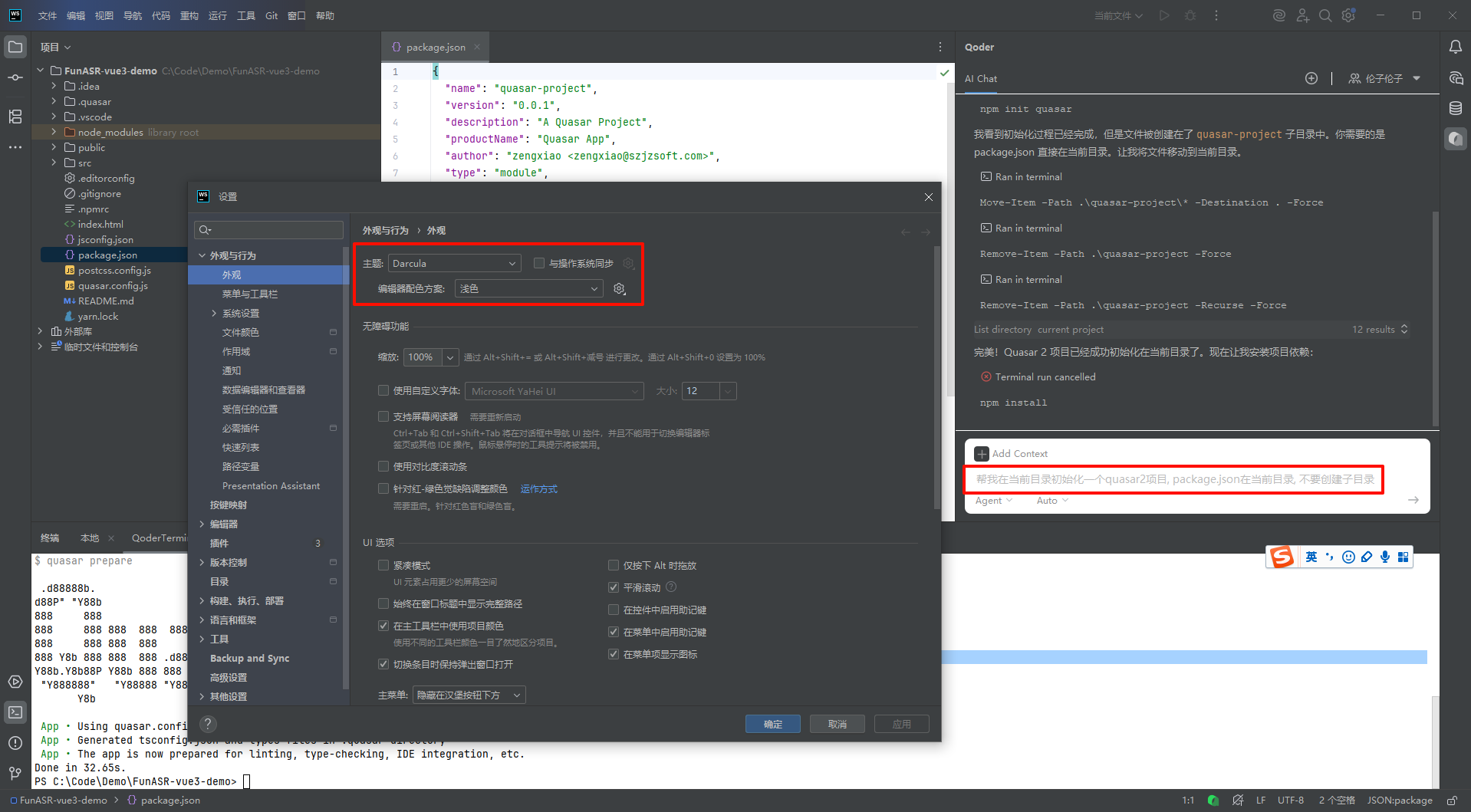1471x812 pixels.
Task: Open index.html in project tree
Action: [100, 225]
